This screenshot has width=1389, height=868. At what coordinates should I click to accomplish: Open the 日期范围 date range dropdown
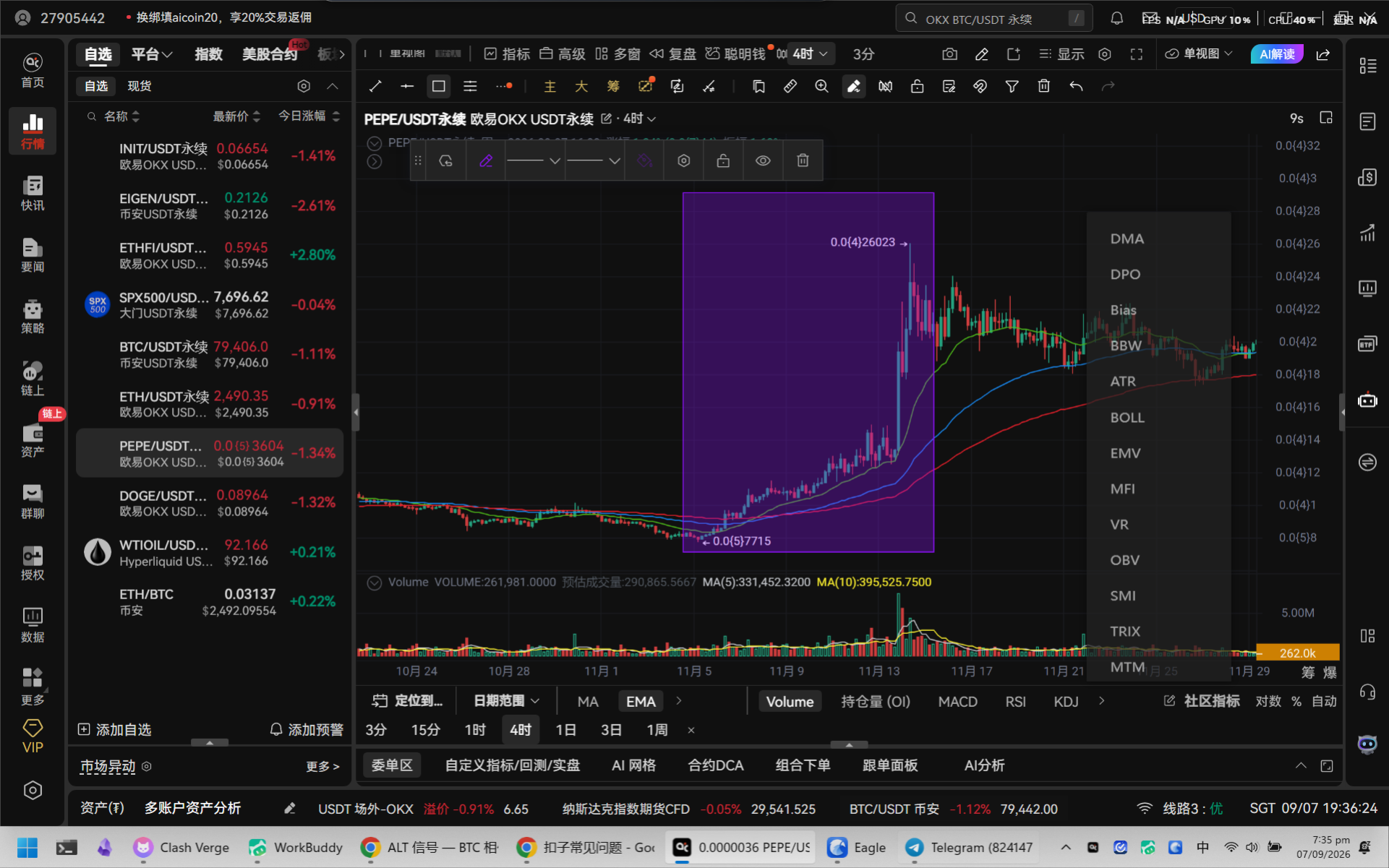pyautogui.click(x=506, y=701)
